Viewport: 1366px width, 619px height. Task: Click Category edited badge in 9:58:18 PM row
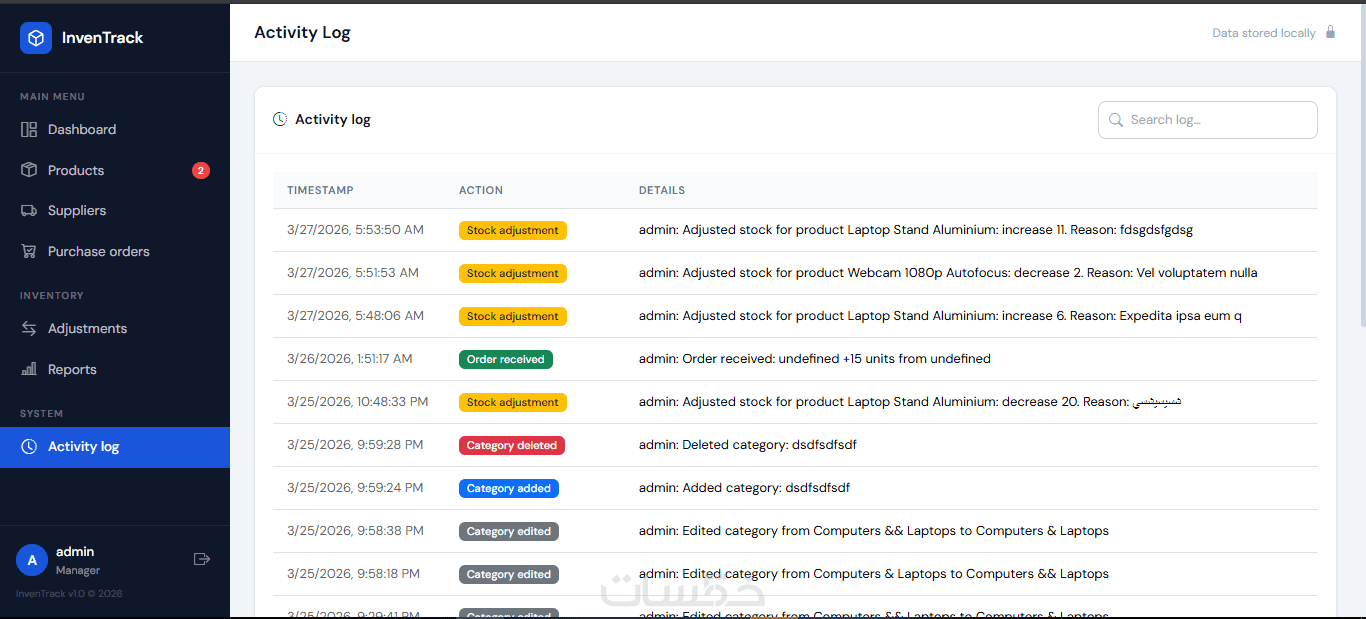pyautogui.click(x=509, y=574)
